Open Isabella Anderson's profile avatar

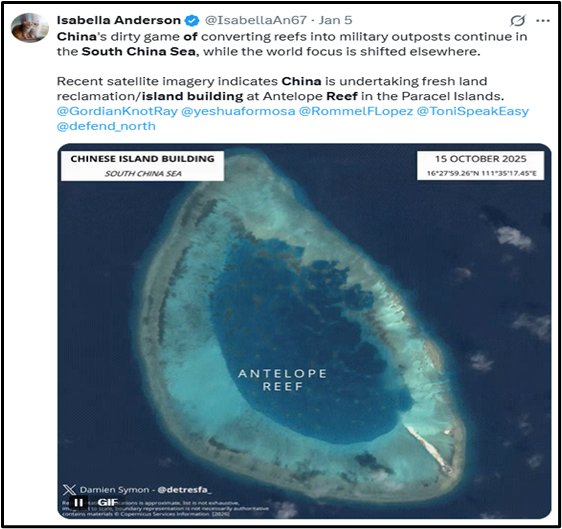coord(30,28)
